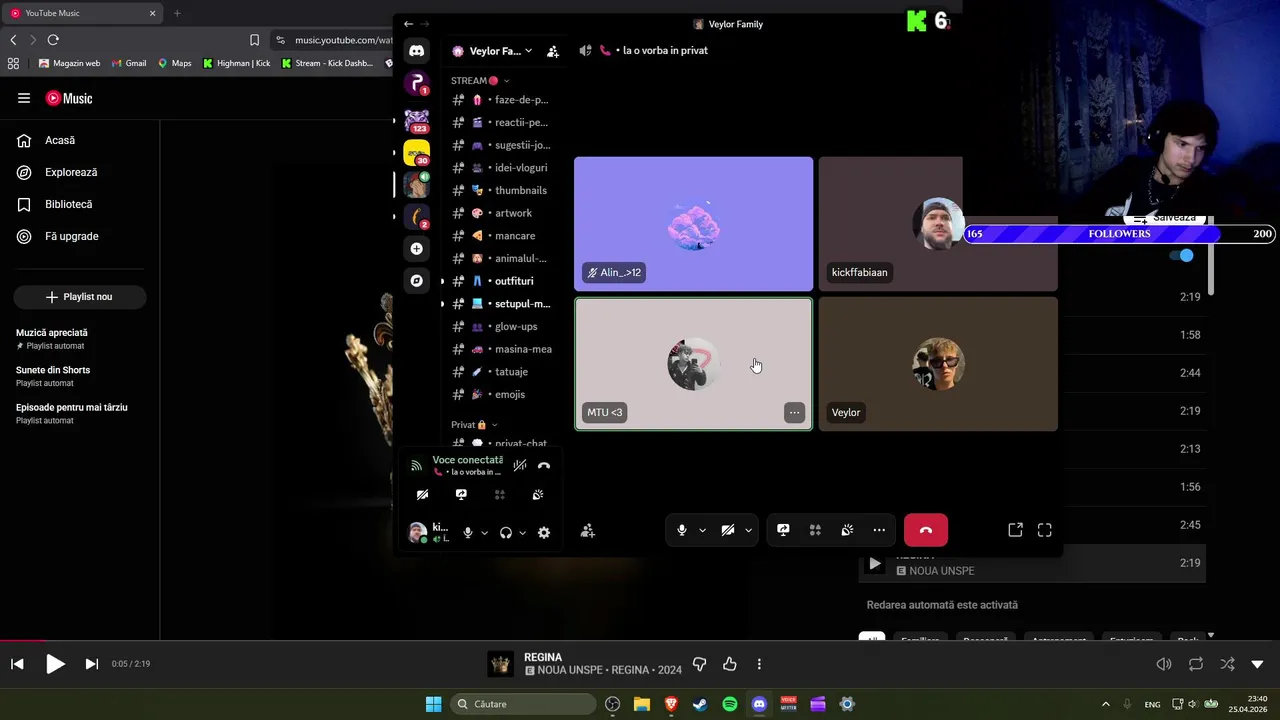The image size is (1280, 720).
Task: Like the song REGINA
Action: tap(730, 664)
